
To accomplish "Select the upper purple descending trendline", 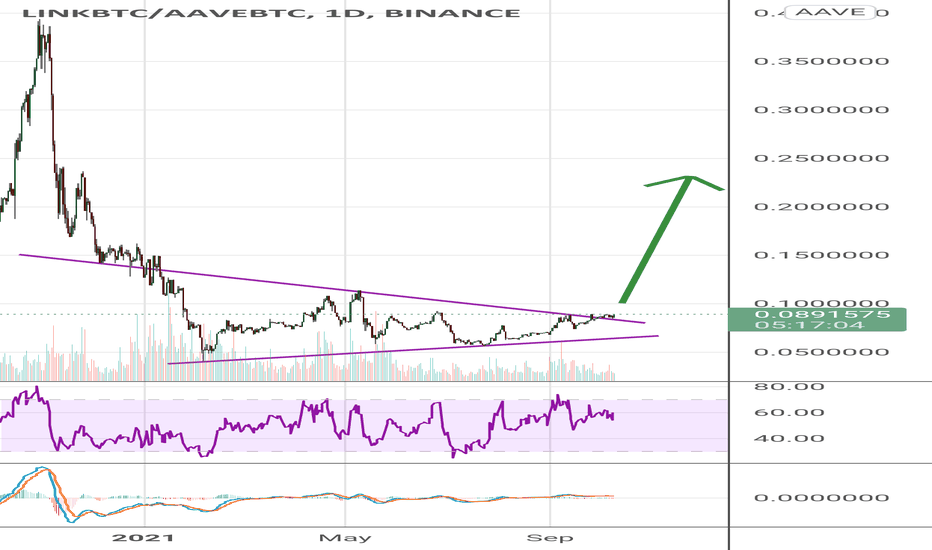I will tap(333, 289).
